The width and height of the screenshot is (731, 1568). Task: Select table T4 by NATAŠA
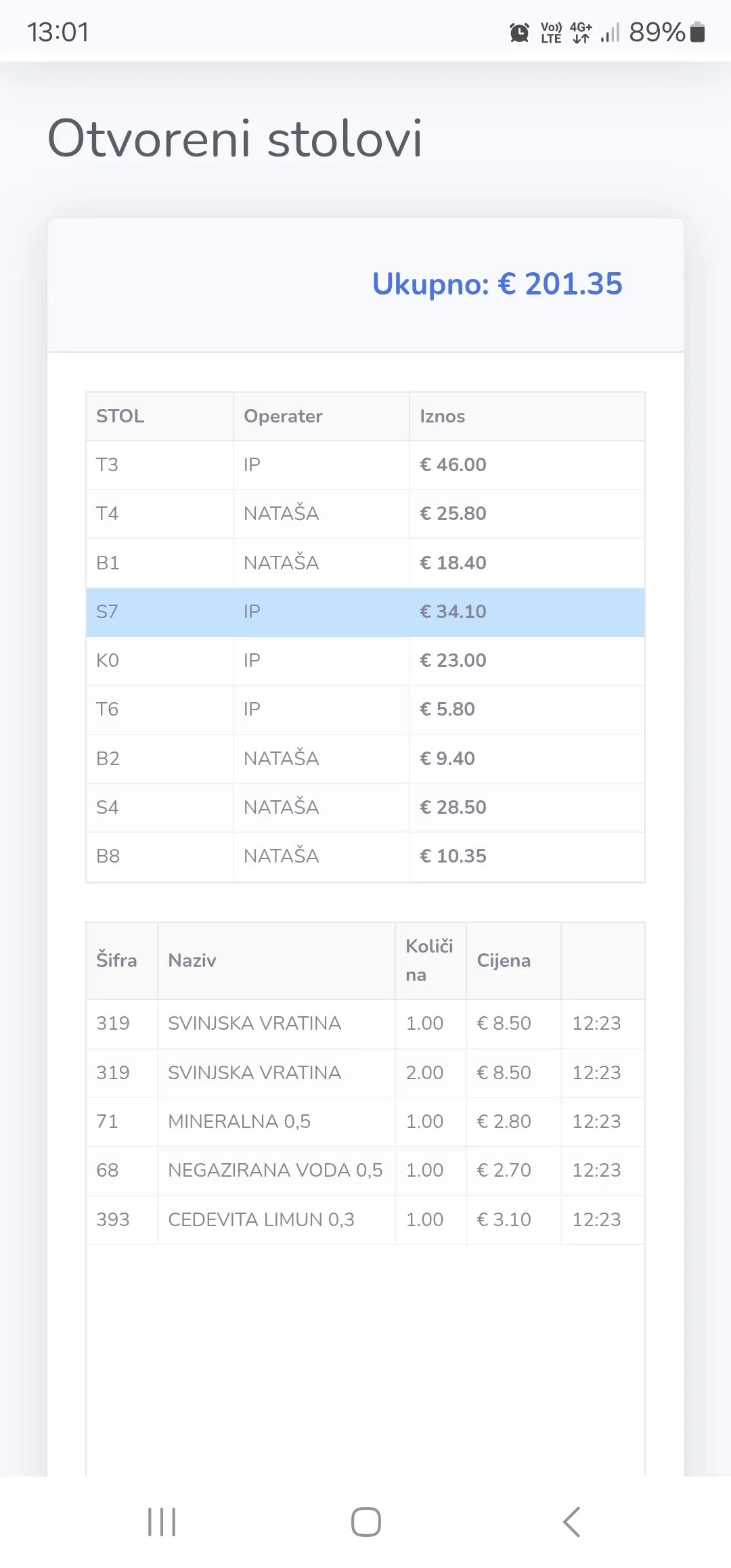[365, 514]
